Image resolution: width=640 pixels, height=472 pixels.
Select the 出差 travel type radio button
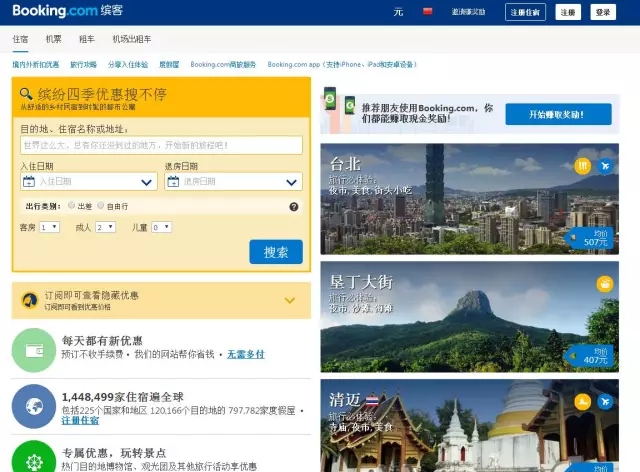[x=71, y=205]
